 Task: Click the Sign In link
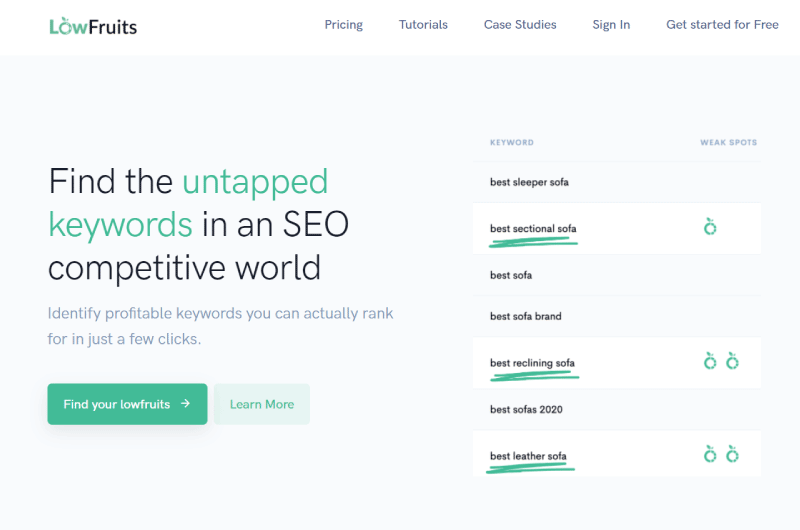pyautogui.click(x=611, y=24)
